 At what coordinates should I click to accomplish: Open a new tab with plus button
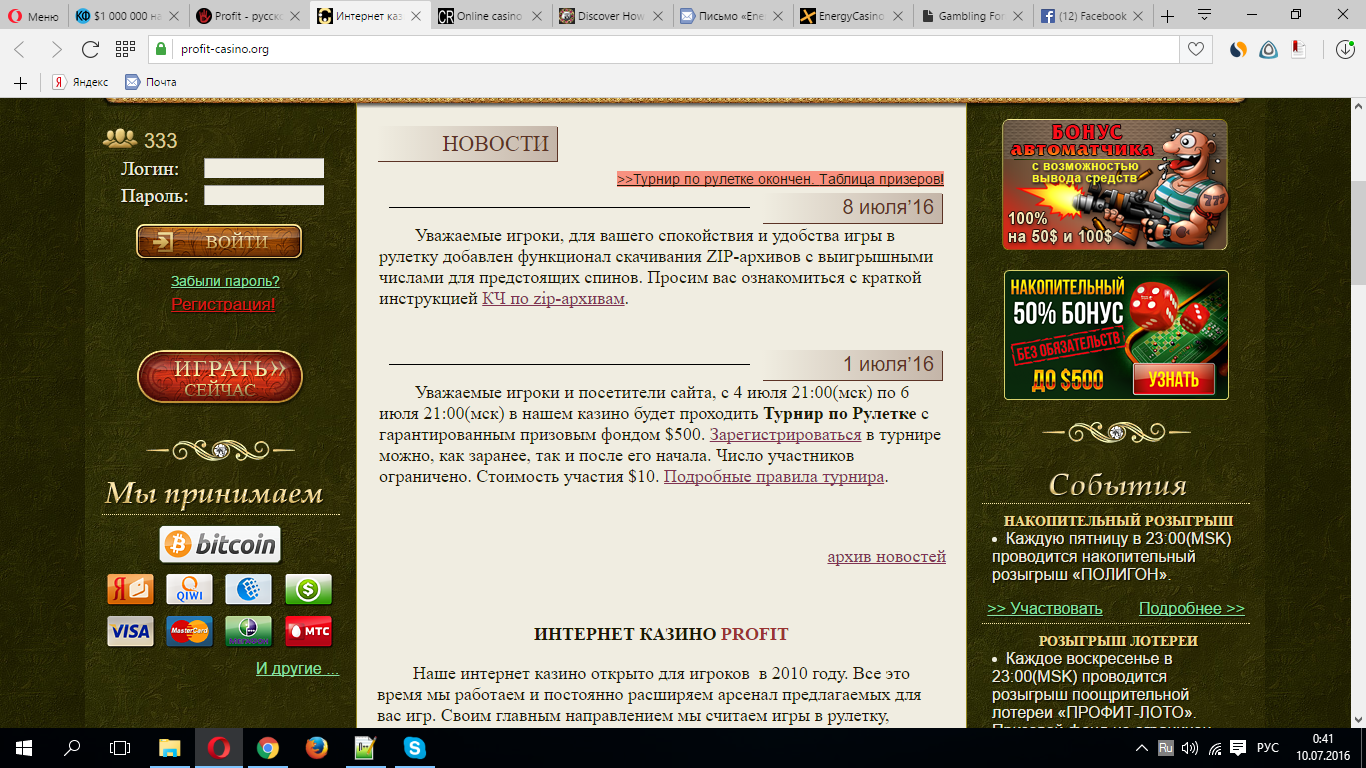pos(1167,16)
